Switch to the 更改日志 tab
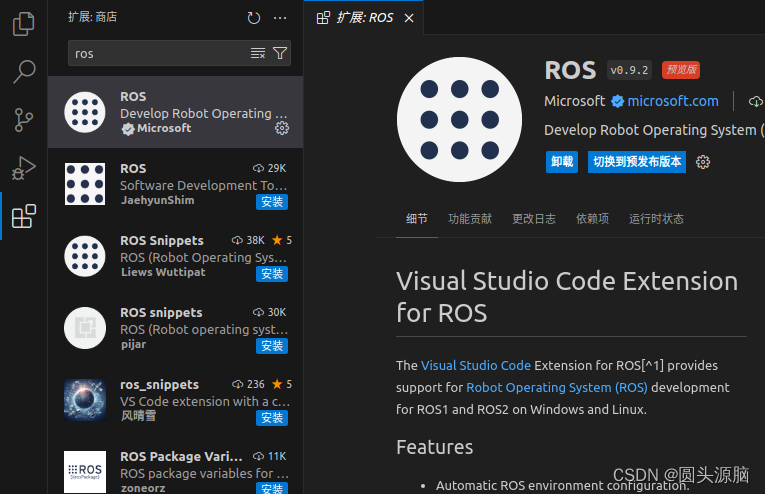Image resolution: width=765 pixels, height=494 pixels. click(534, 219)
